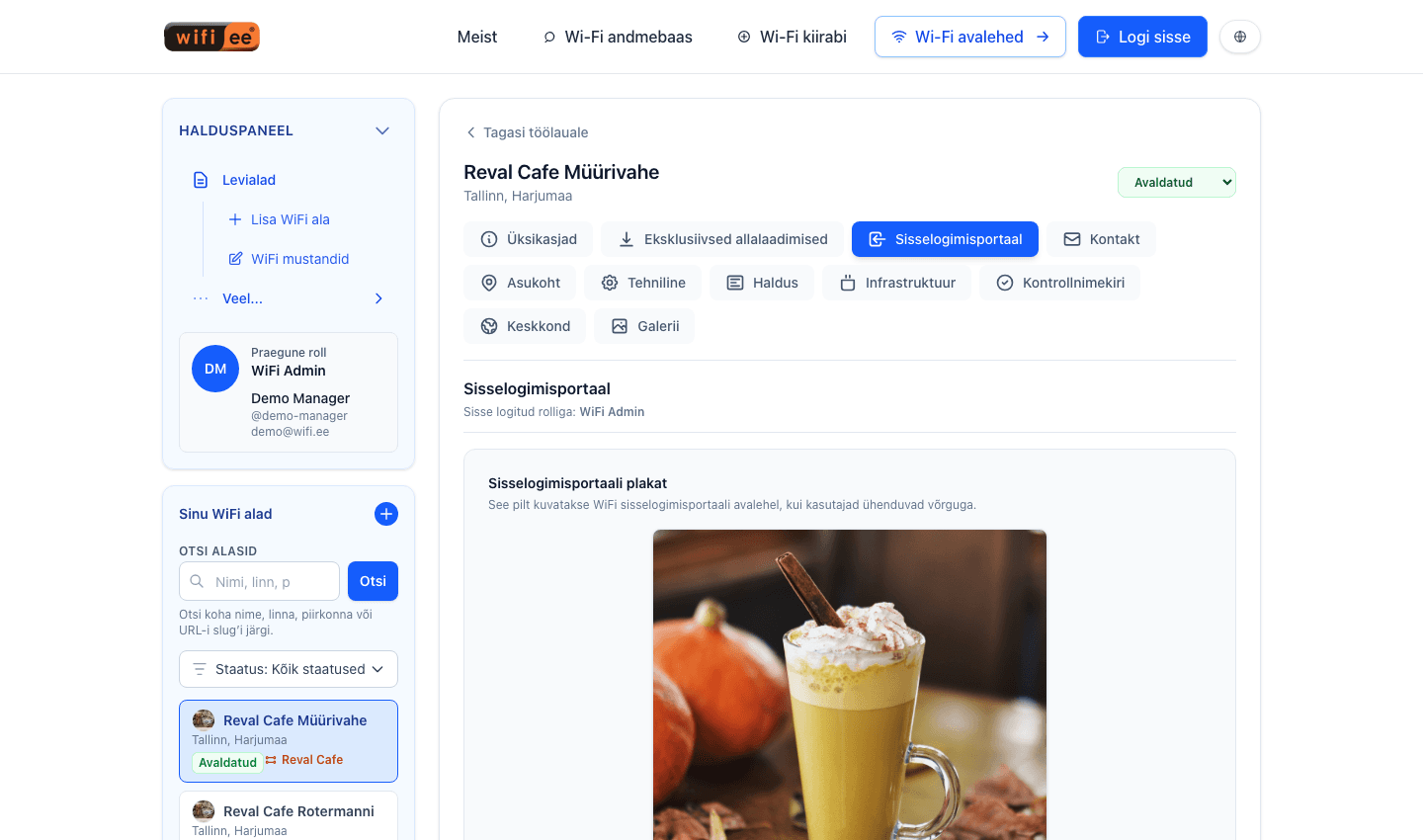This screenshot has width=1423, height=840.
Task: Click the DM avatar circle
Action: (x=215, y=369)
